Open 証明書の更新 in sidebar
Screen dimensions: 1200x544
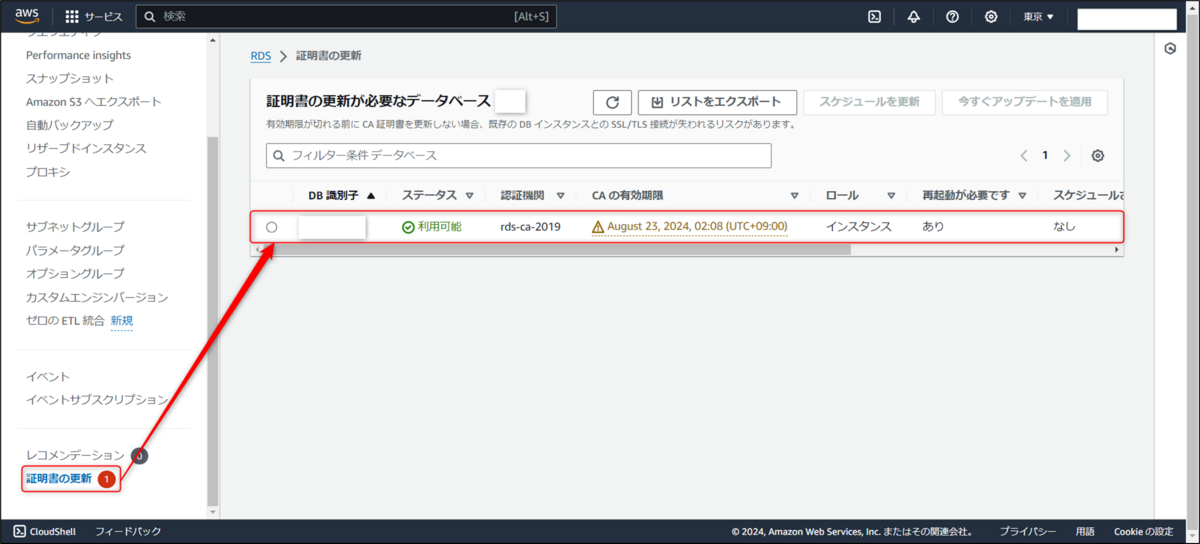[x=58, y=478]
